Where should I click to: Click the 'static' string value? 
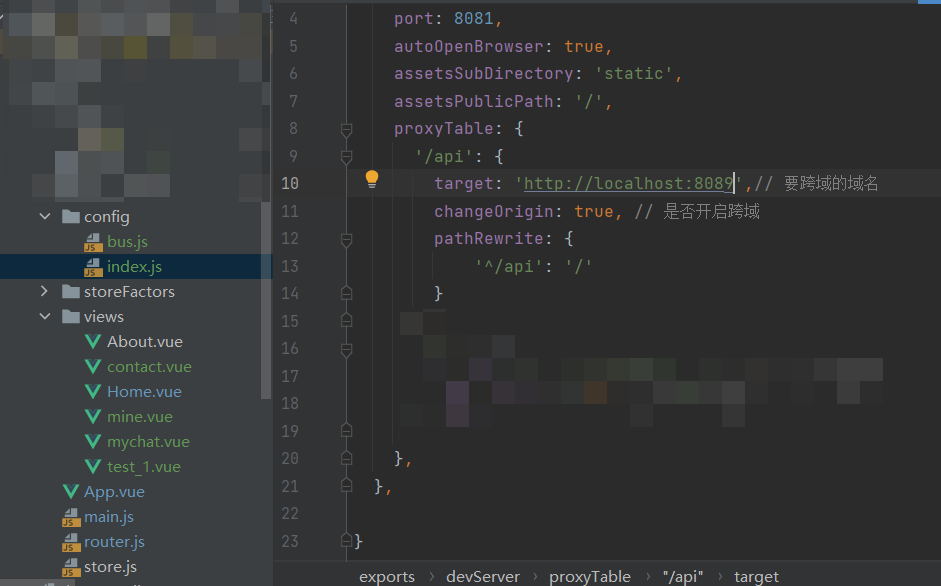634,73
